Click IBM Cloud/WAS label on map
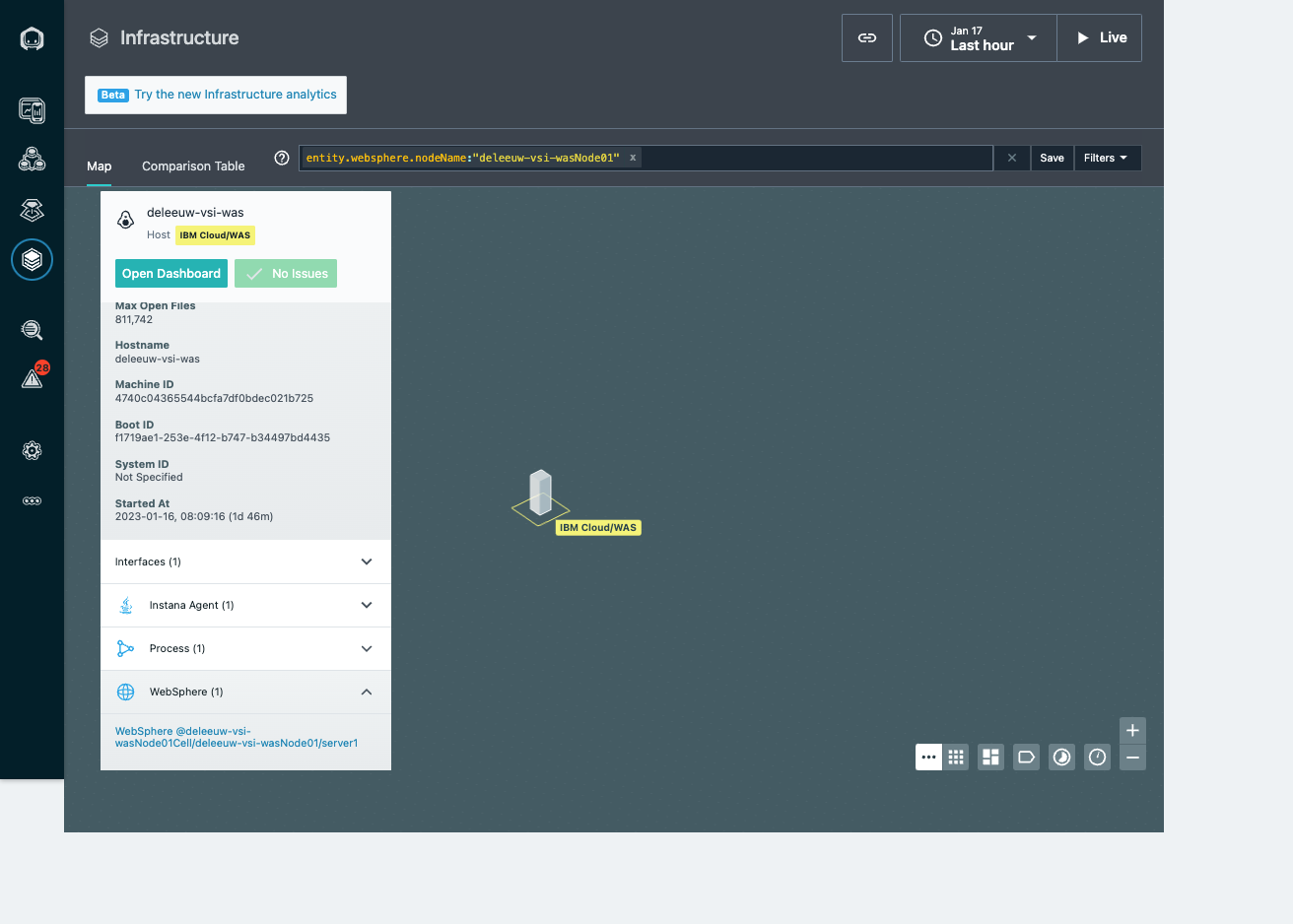The height and width of the screenshot is (924, 1293). coord(598,528)
